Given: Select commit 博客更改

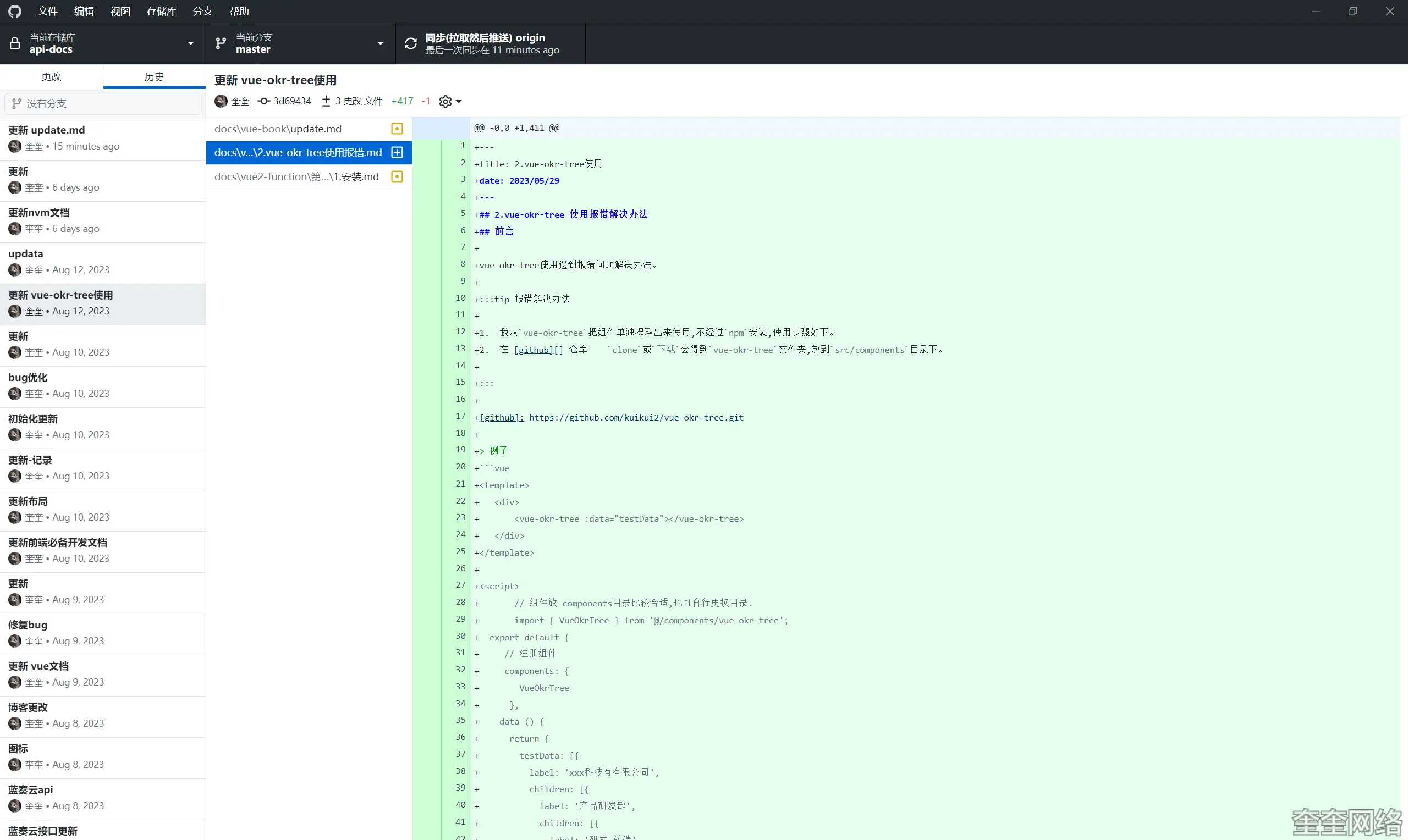Looking at the screenshot, I should pyautogui.click(x=103, y=717).
